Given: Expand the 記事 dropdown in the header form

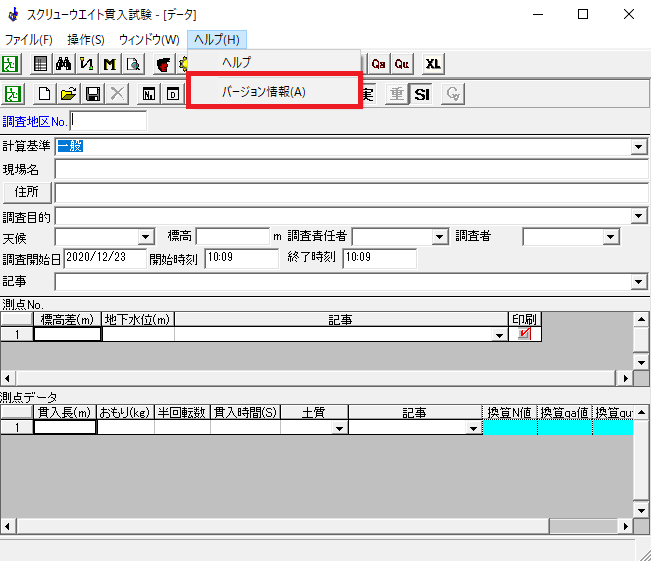Looking at the screenshot, I should coord(639,282).
